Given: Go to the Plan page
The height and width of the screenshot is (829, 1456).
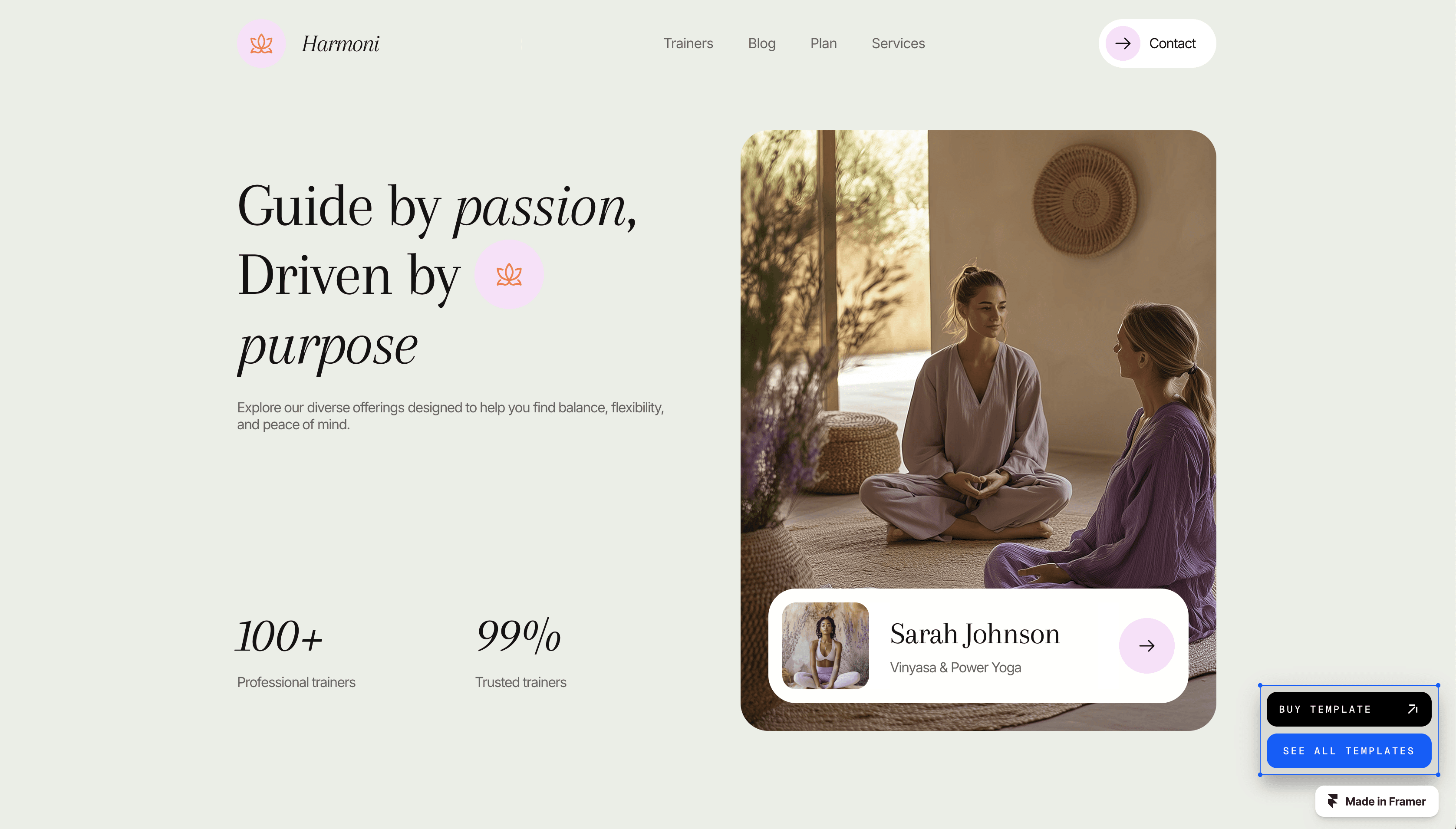Looking at the screenshot, I should point(824,43).
